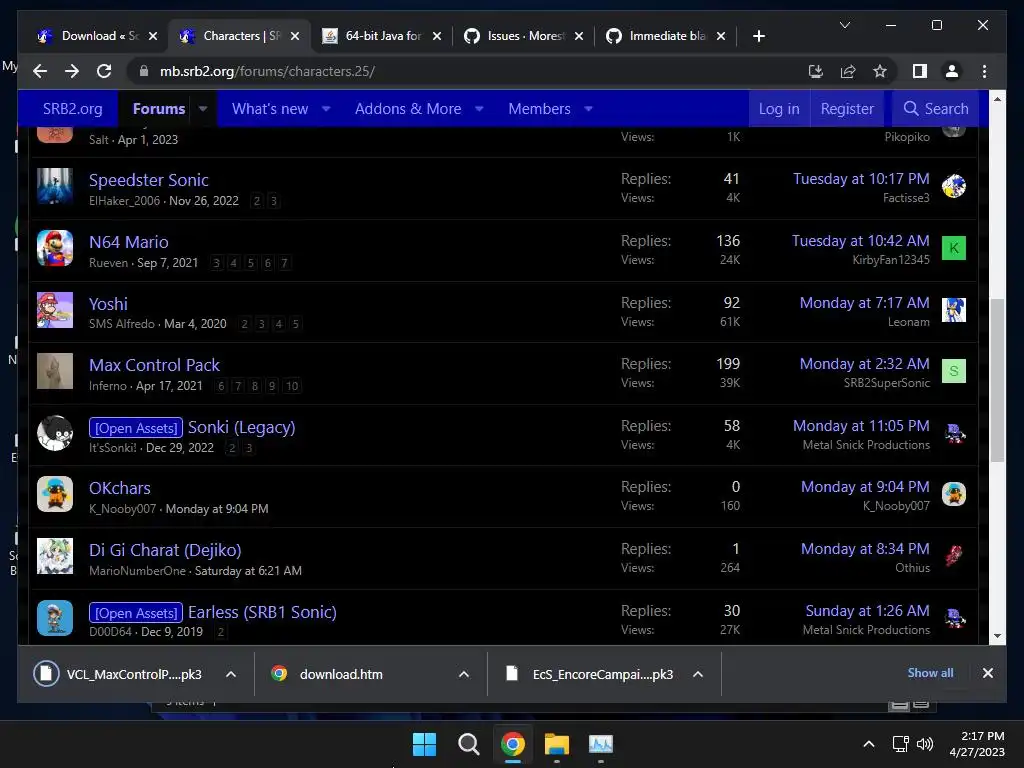Open the forum Search
This screenshot has width=1024, height=768.
pos(935,108)
